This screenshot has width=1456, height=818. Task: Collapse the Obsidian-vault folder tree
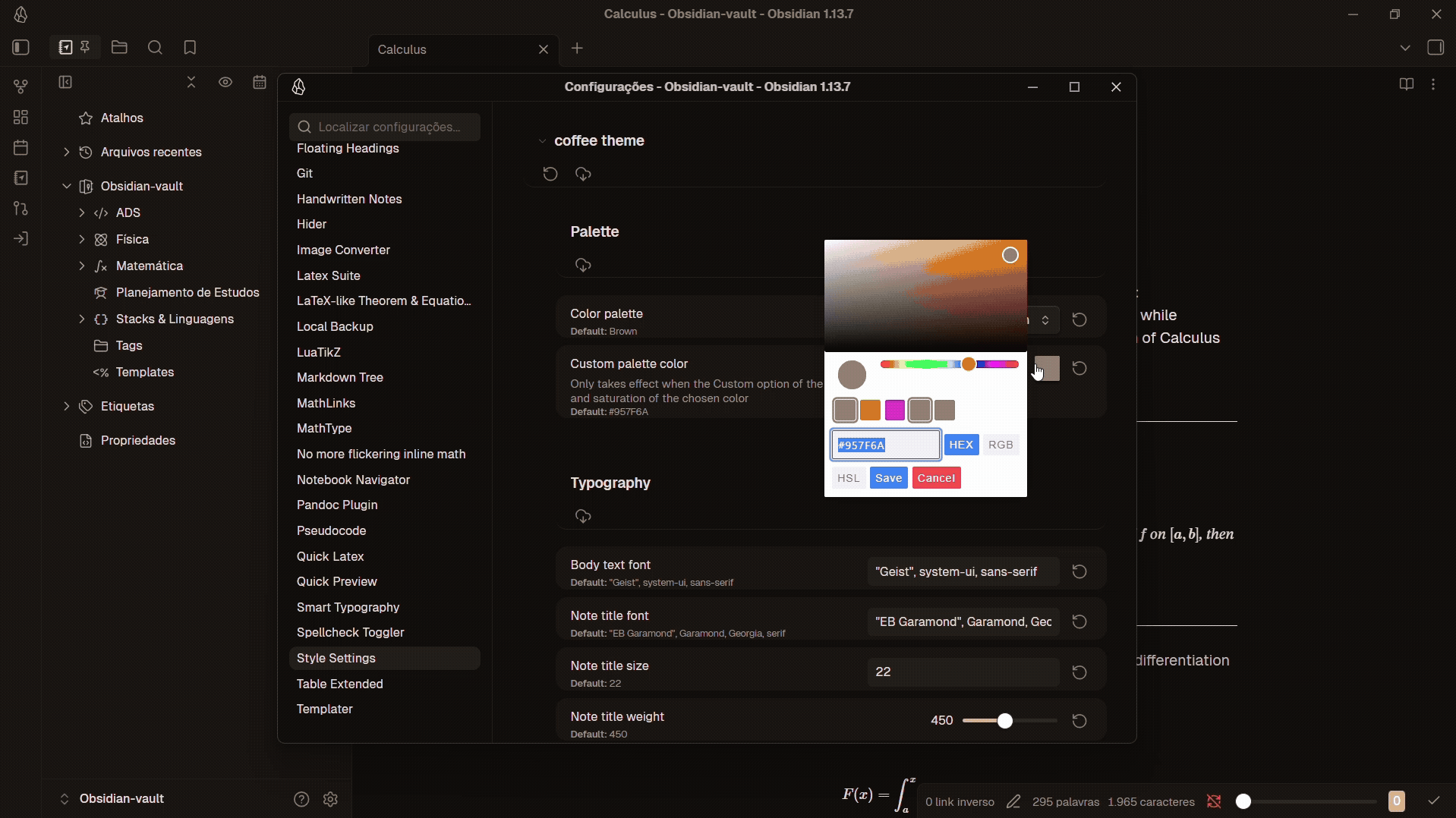66,186
